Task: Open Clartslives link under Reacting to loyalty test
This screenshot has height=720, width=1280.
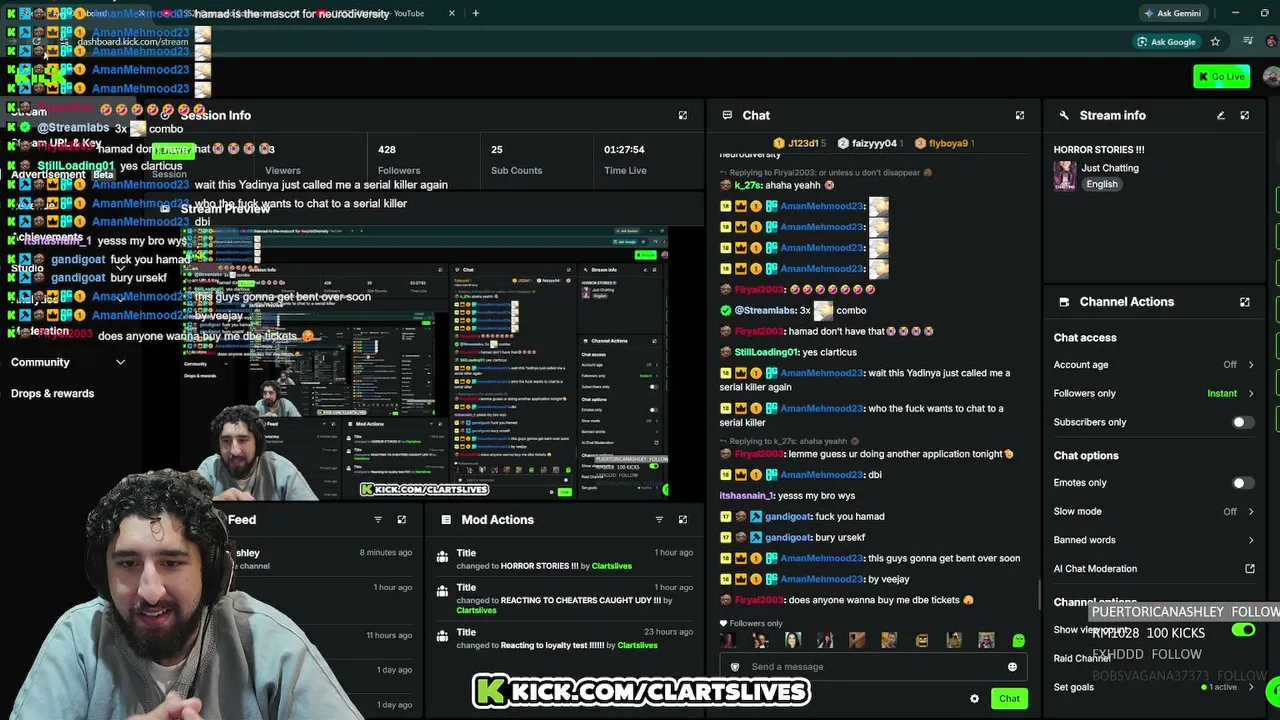Action: [637, 645]
